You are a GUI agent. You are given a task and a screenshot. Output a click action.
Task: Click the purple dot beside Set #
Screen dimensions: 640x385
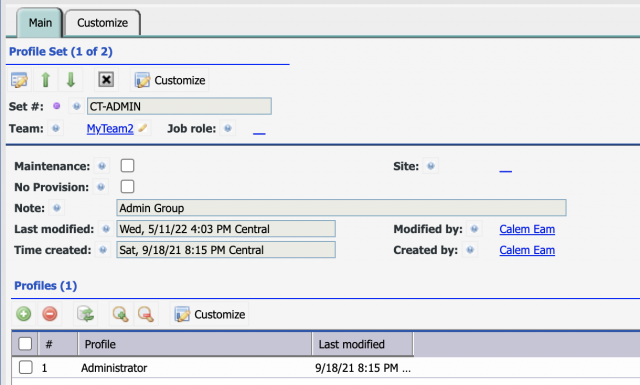57,106
